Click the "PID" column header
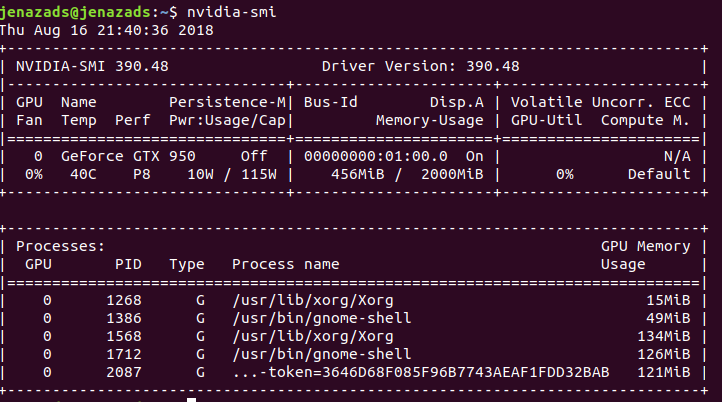722x402 pixels. 128,264
